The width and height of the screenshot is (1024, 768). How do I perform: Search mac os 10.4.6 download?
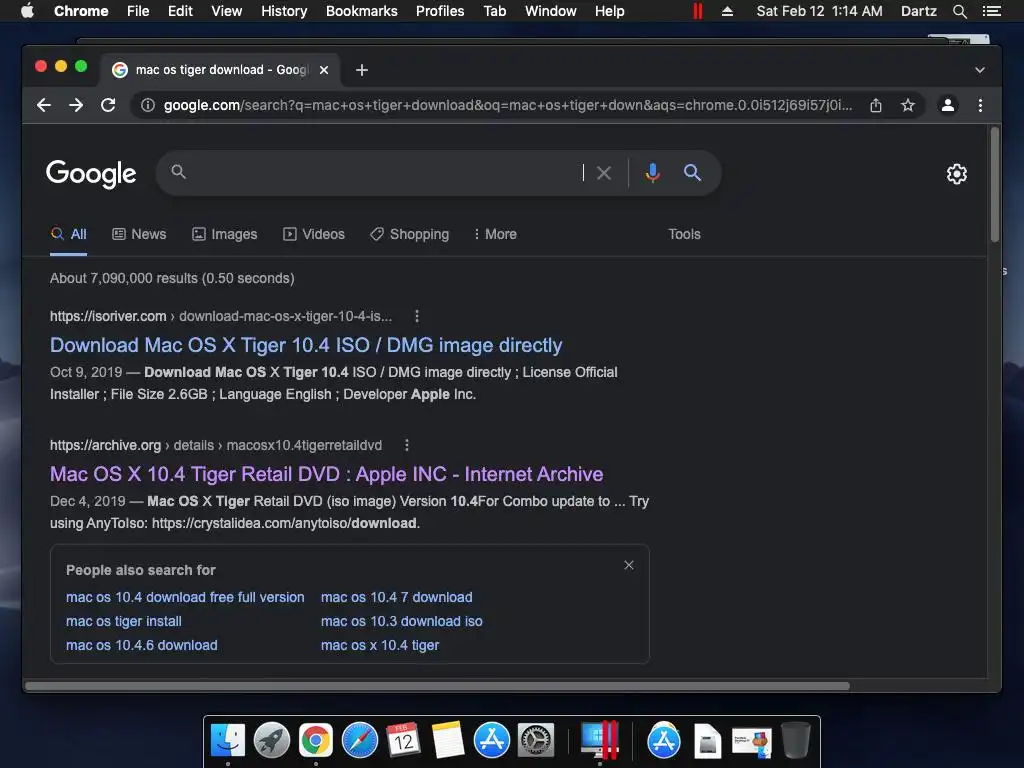[142, 645]
